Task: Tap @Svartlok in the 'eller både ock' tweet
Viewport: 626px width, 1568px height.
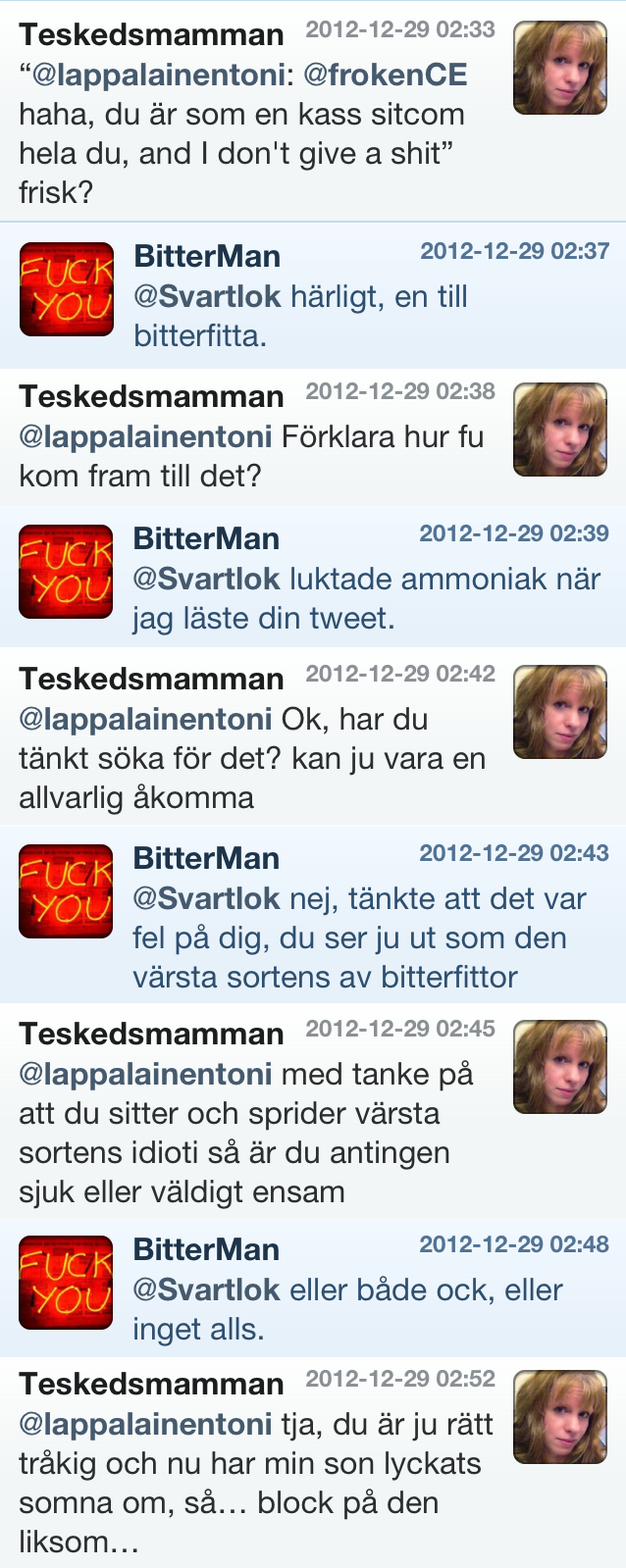Action: (x=207, y=1290)
